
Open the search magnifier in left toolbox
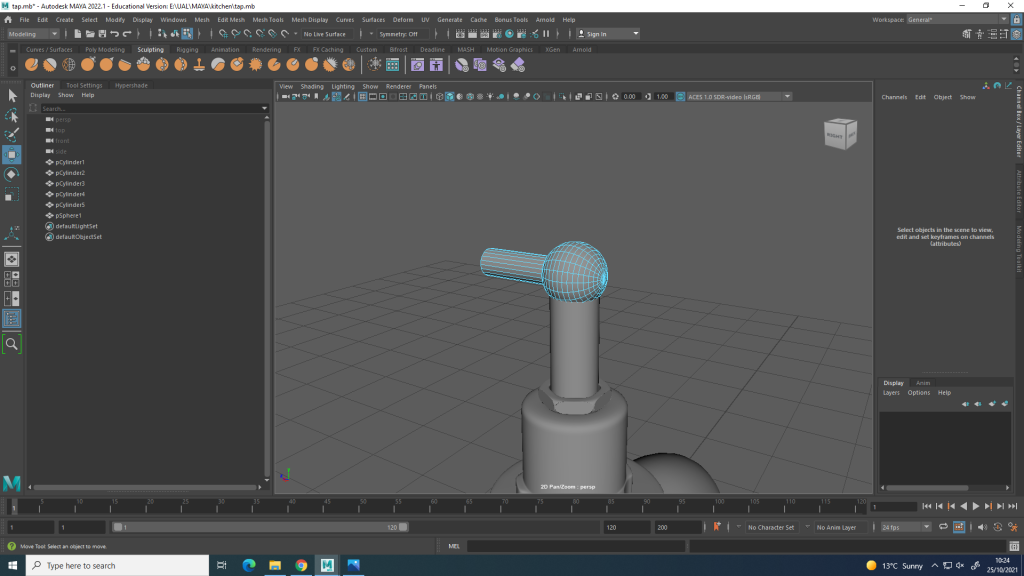(x=12, y=343)
